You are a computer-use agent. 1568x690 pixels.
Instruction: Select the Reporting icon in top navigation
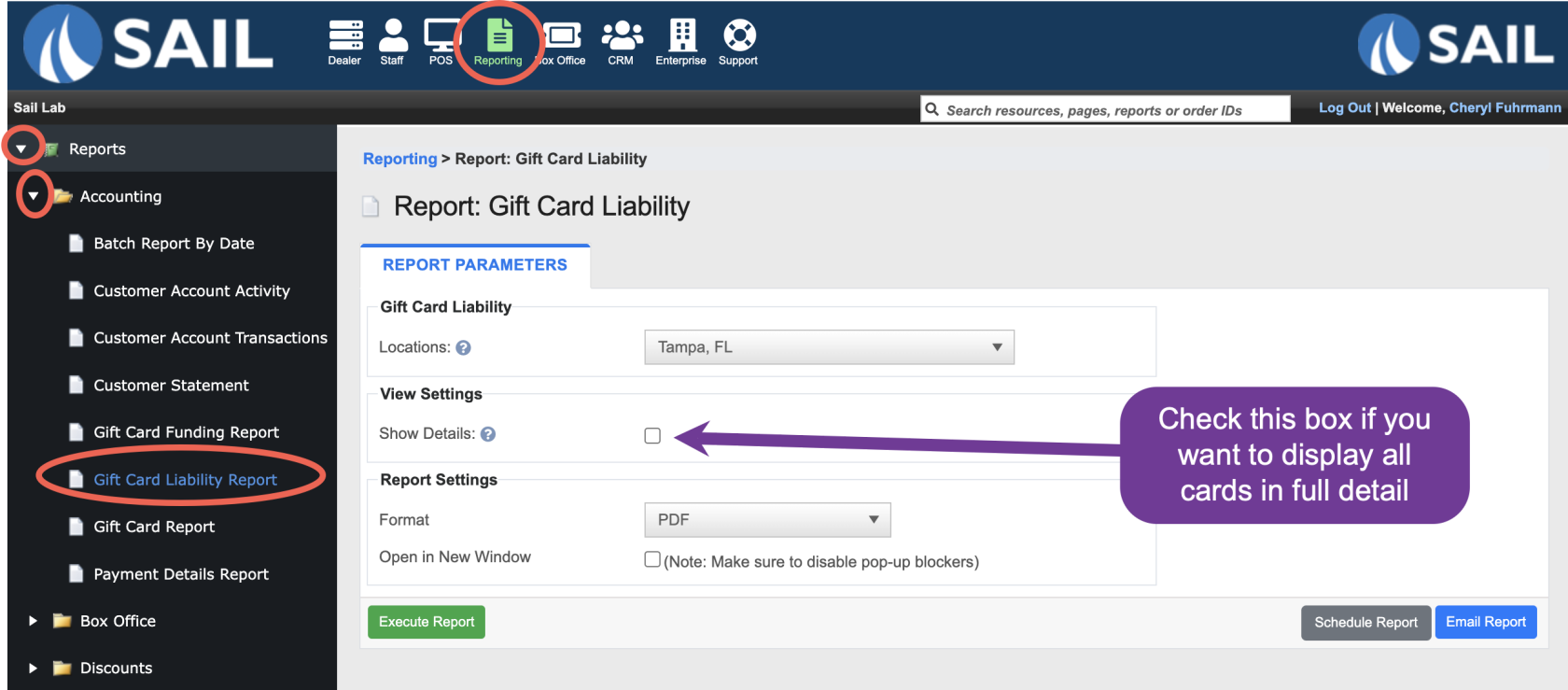(x=498, y=43)
